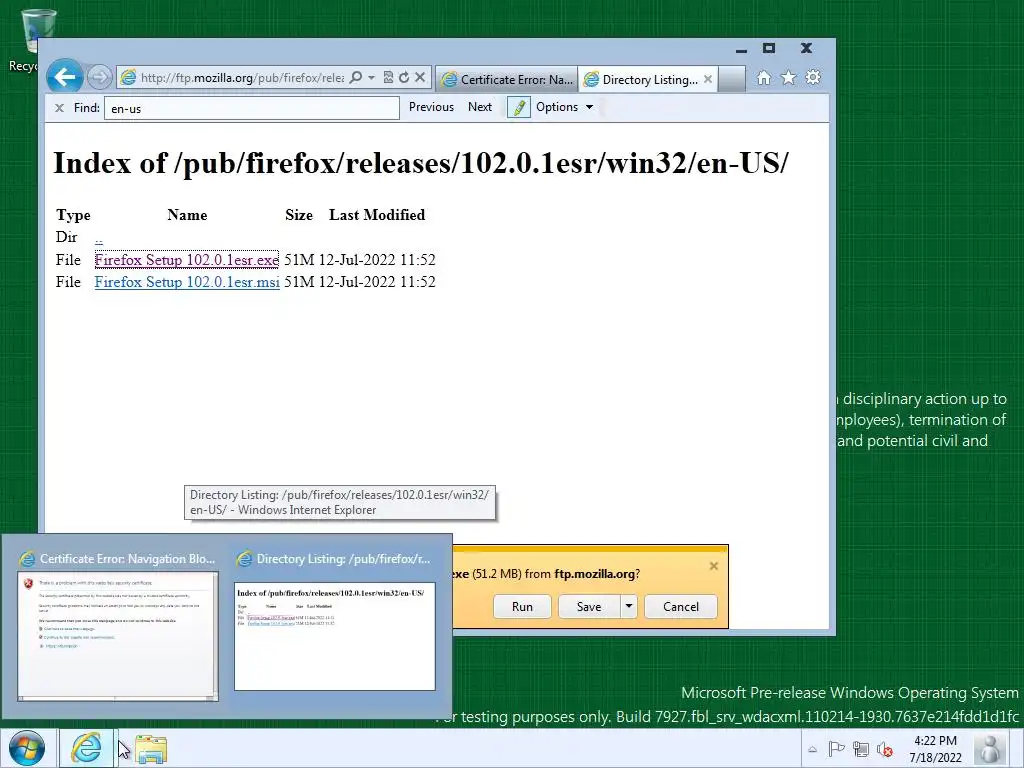Screen dimensions: 1024x768
Task: Select the Directory Listing tab
Action: pyautogui.click(x=641, y=80)
